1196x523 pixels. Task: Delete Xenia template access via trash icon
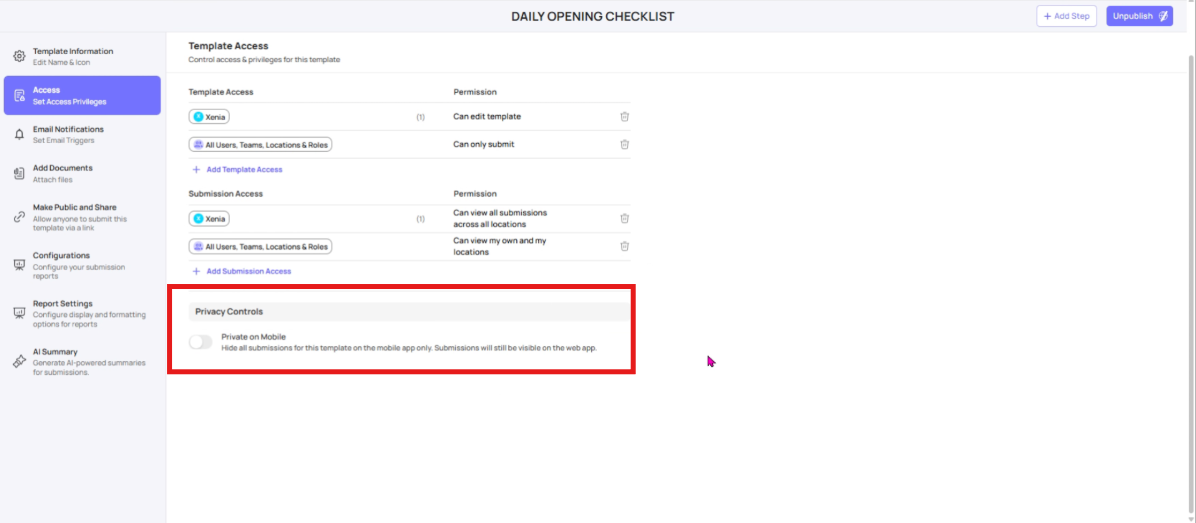click(624, 116)
